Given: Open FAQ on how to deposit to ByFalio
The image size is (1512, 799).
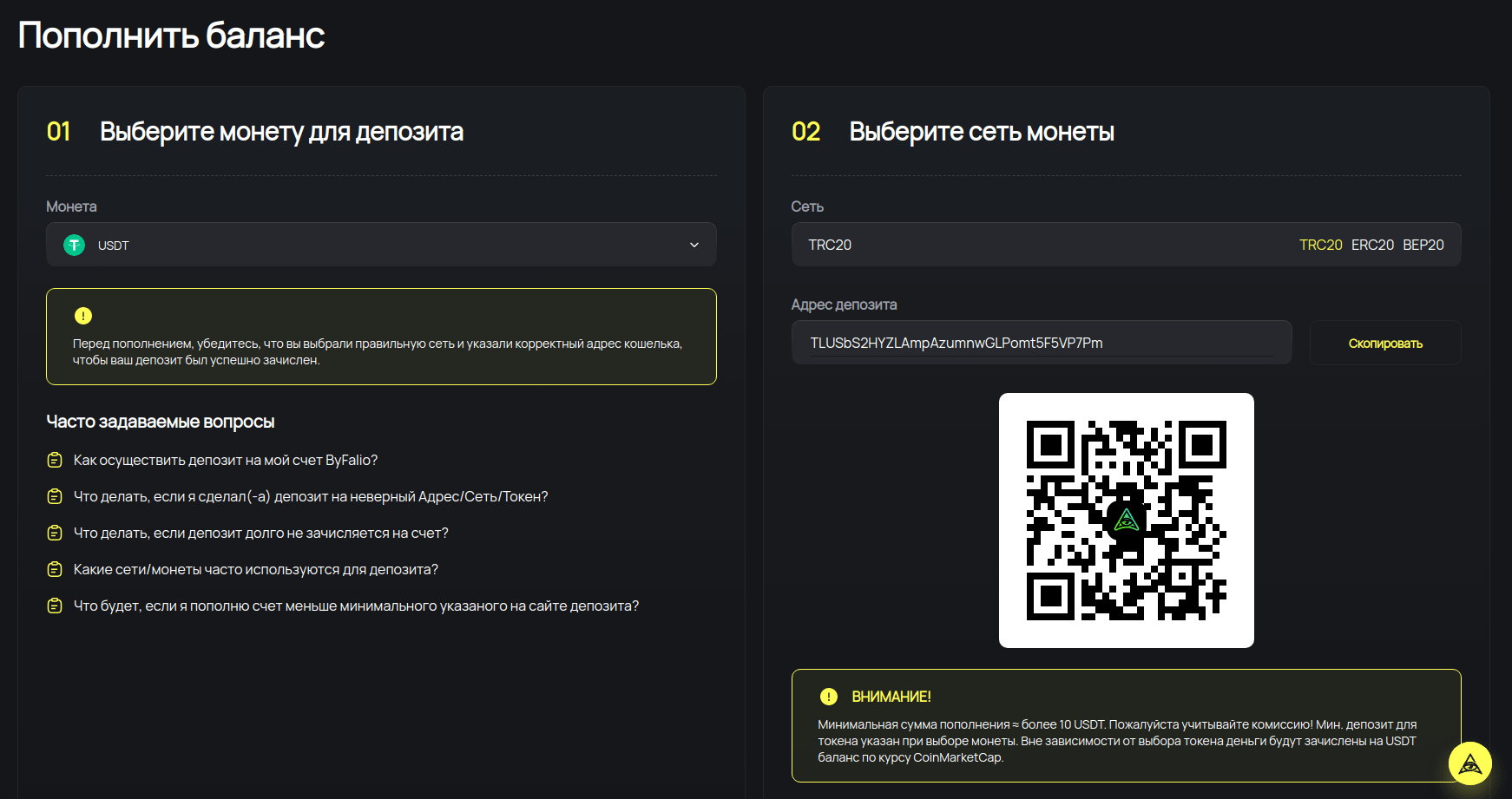Looking at the screenshot, I should coord(226,460).
